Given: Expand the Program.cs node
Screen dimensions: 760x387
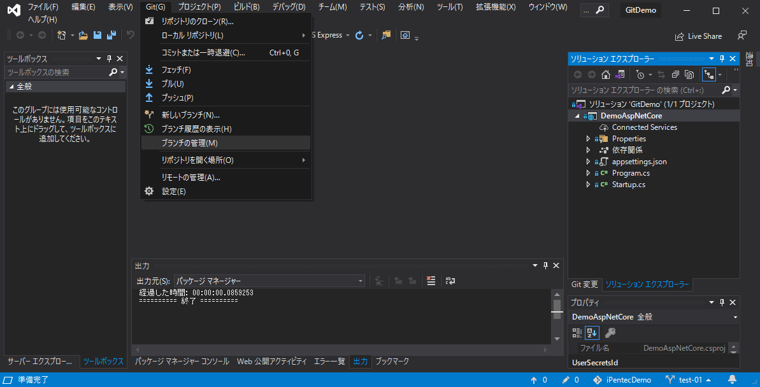Looking at the screenshot, I should pyautogui.click(x=588, y=173).
